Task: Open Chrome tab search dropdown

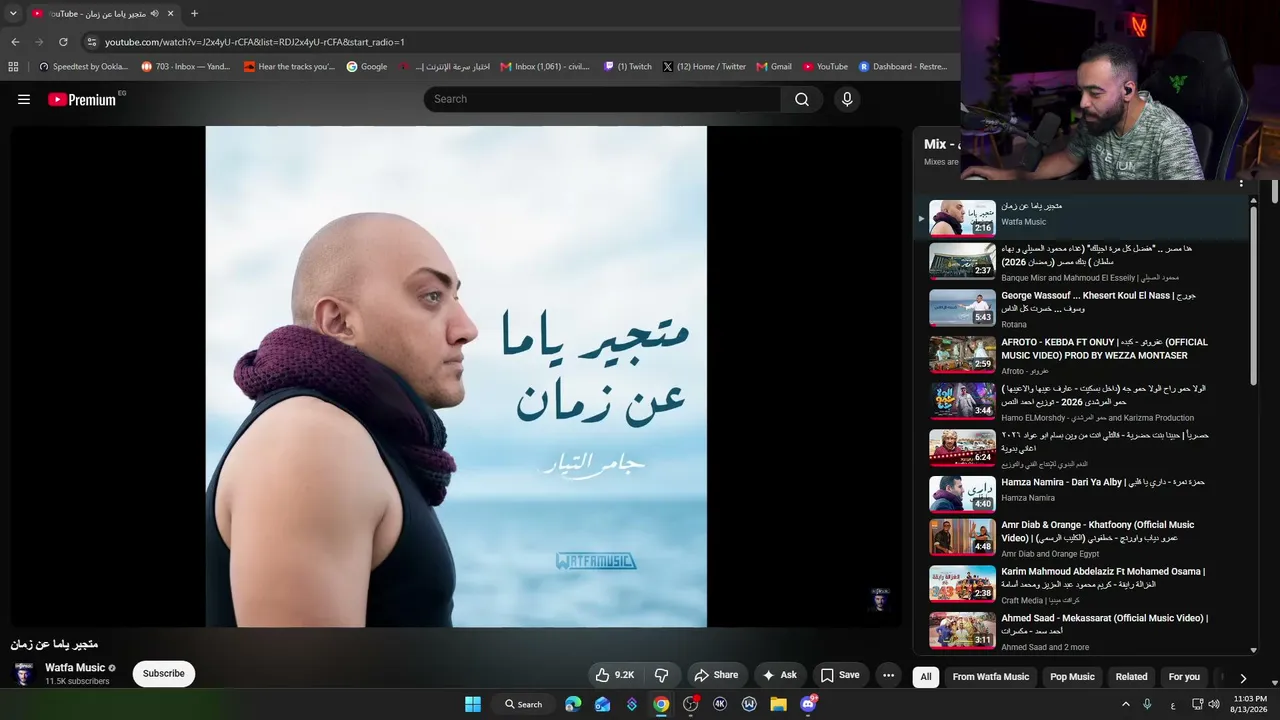Action: 13,14
